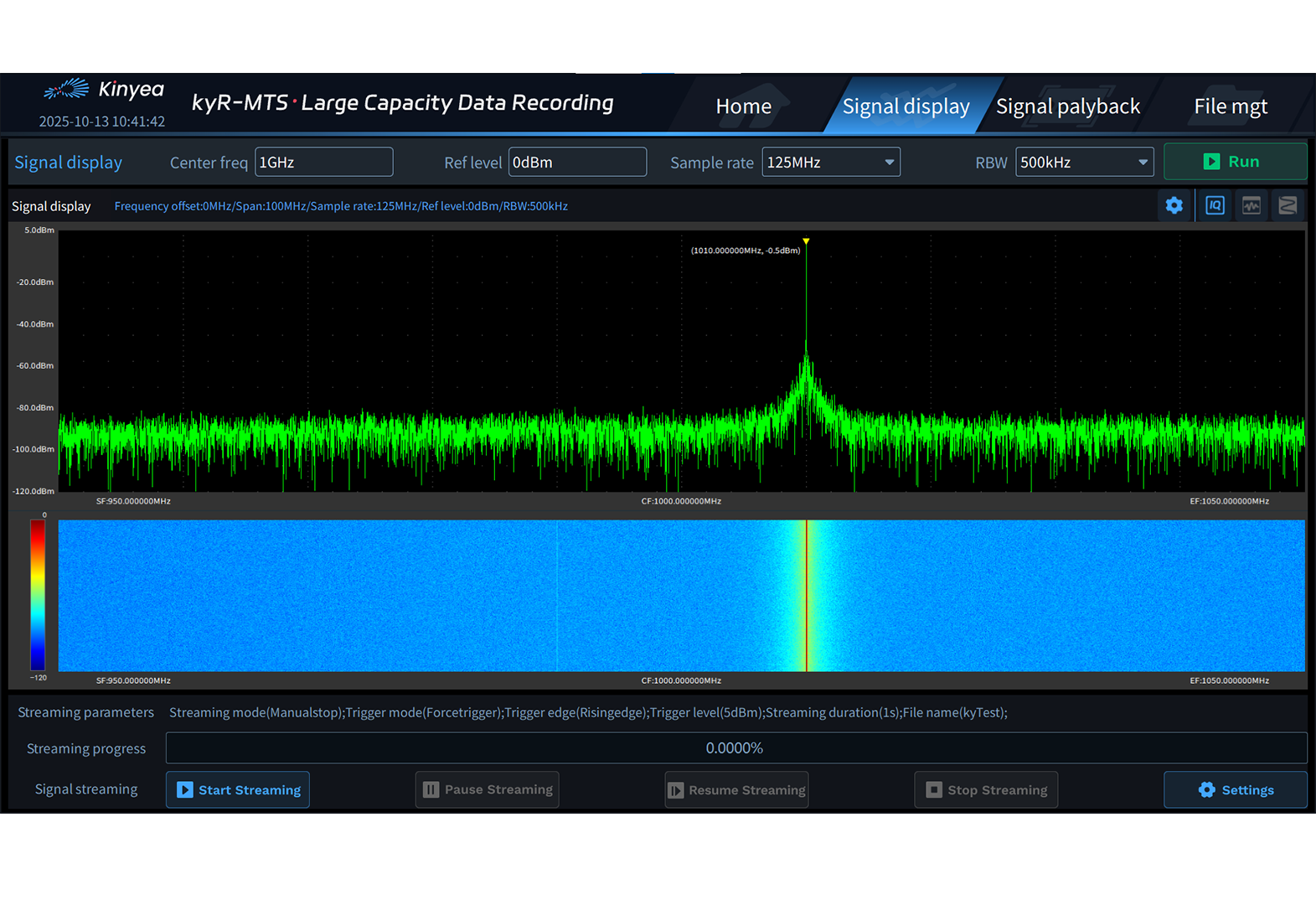Switch to the spectrum waveform view icon
Viewport: 1316px width, 905px height.
coord(1251,205)
